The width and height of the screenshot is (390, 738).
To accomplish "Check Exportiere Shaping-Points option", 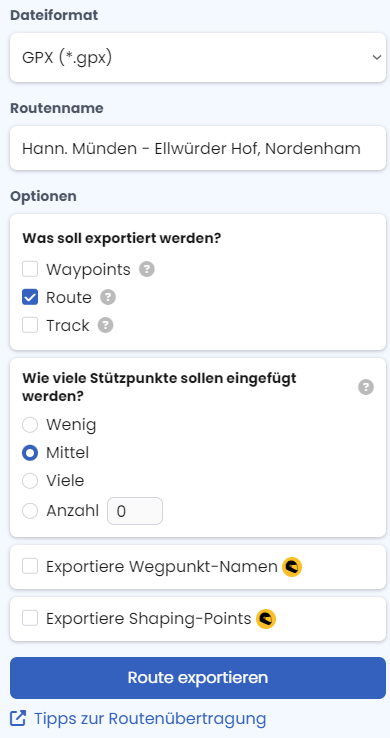I will click(30, 619).
